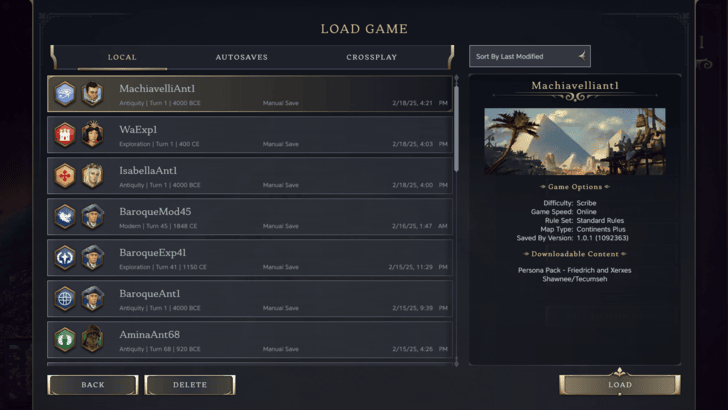Image resolution: width=728 pixels, height=410 pixels.
Task: Select the Local saves tab
Action: click(122, 57)
